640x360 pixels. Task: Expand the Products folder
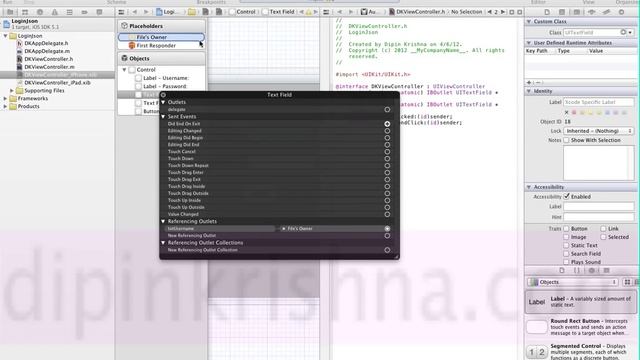(5, 107)
